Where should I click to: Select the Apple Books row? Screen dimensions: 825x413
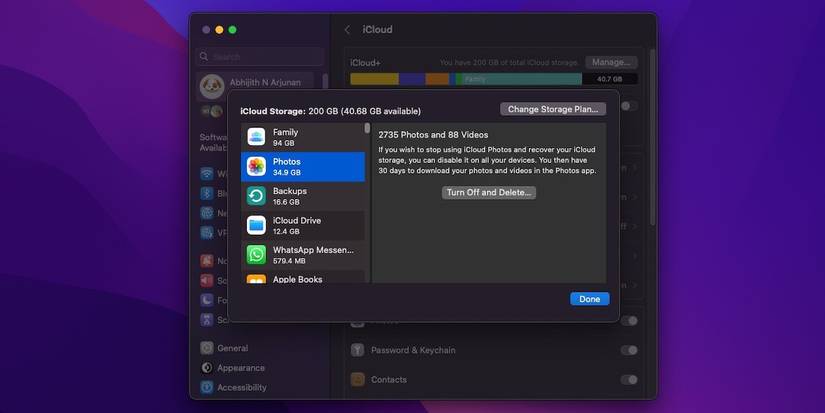[x=303, y=277]
